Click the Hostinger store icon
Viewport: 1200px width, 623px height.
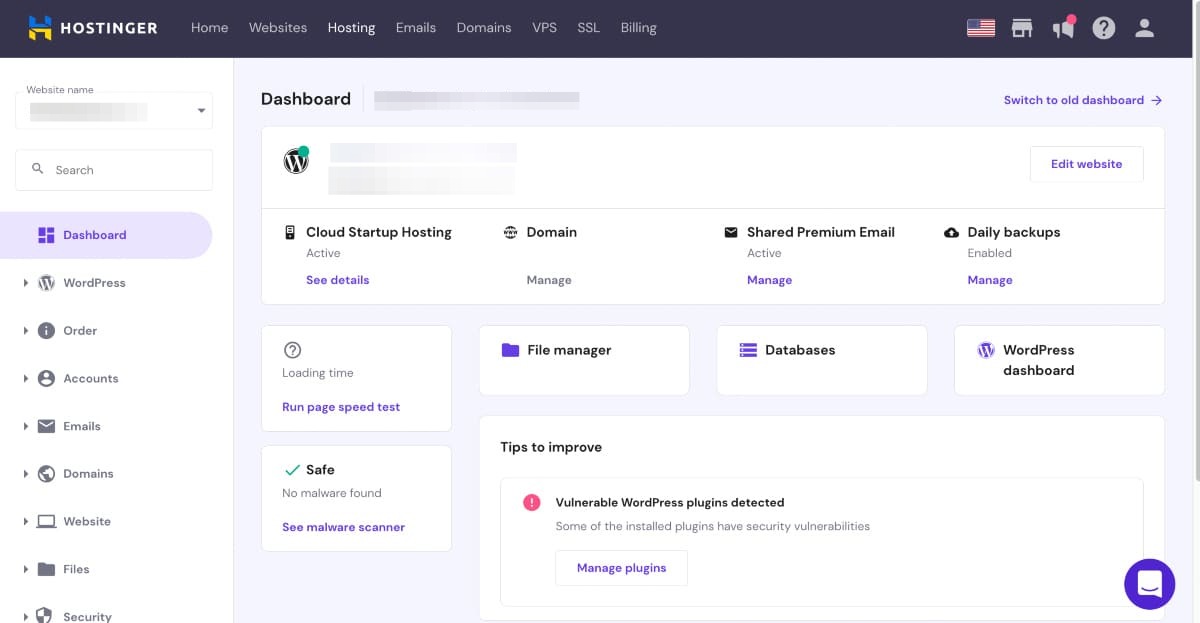(x=1022, y=27)
